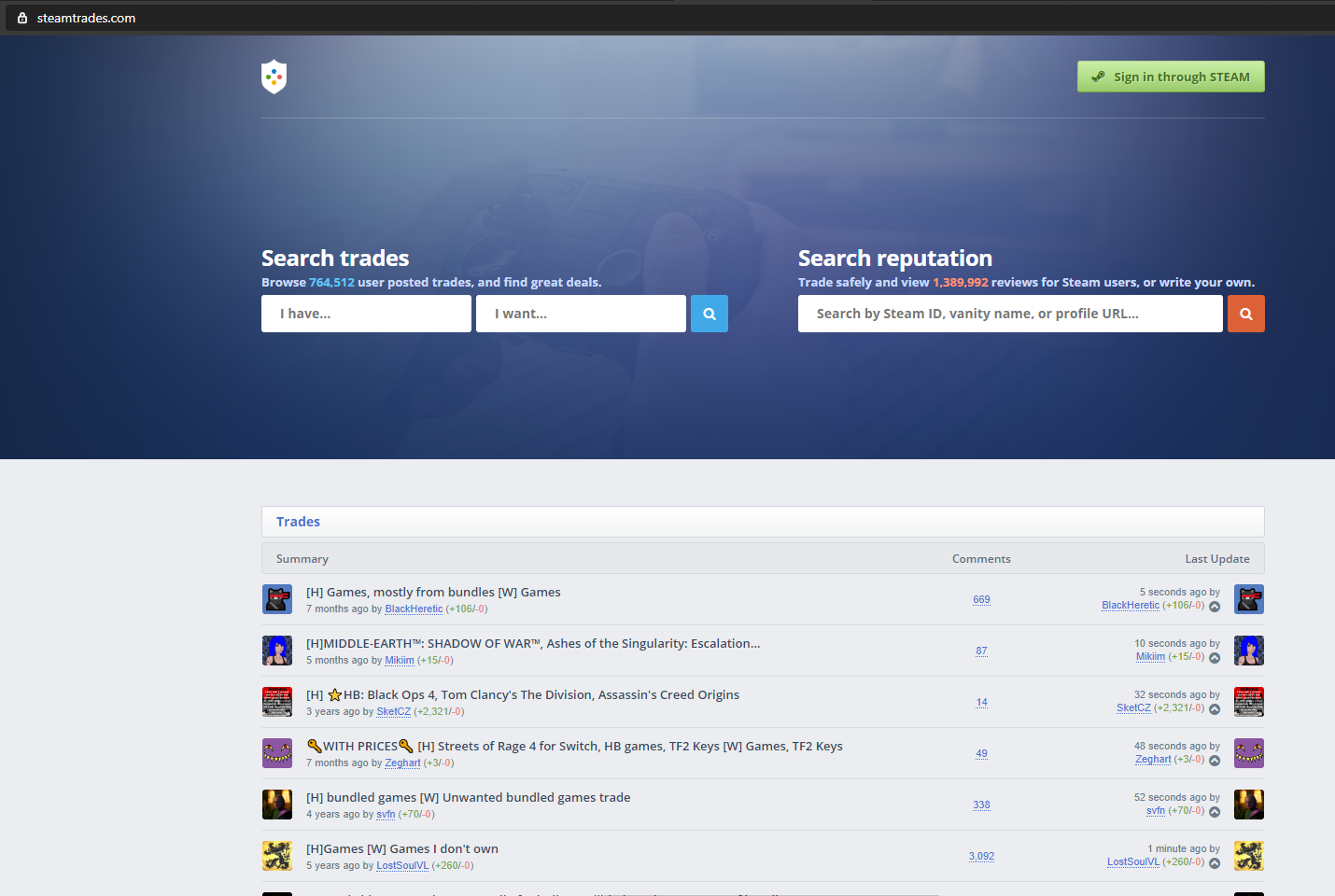Click the blue search trades magnifier button

710,314
